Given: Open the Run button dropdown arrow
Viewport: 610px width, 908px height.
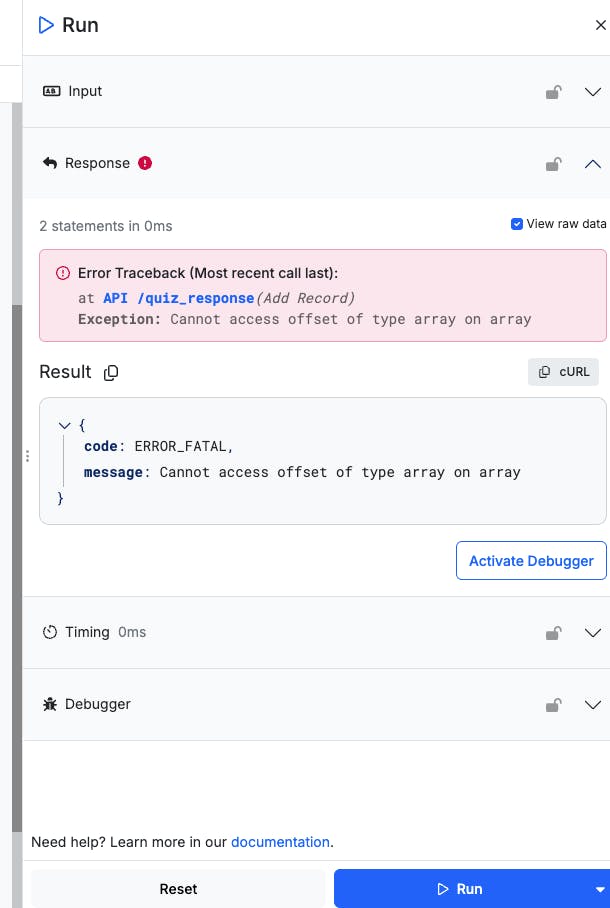Looking at the screenshot, I should coord(600,889).
